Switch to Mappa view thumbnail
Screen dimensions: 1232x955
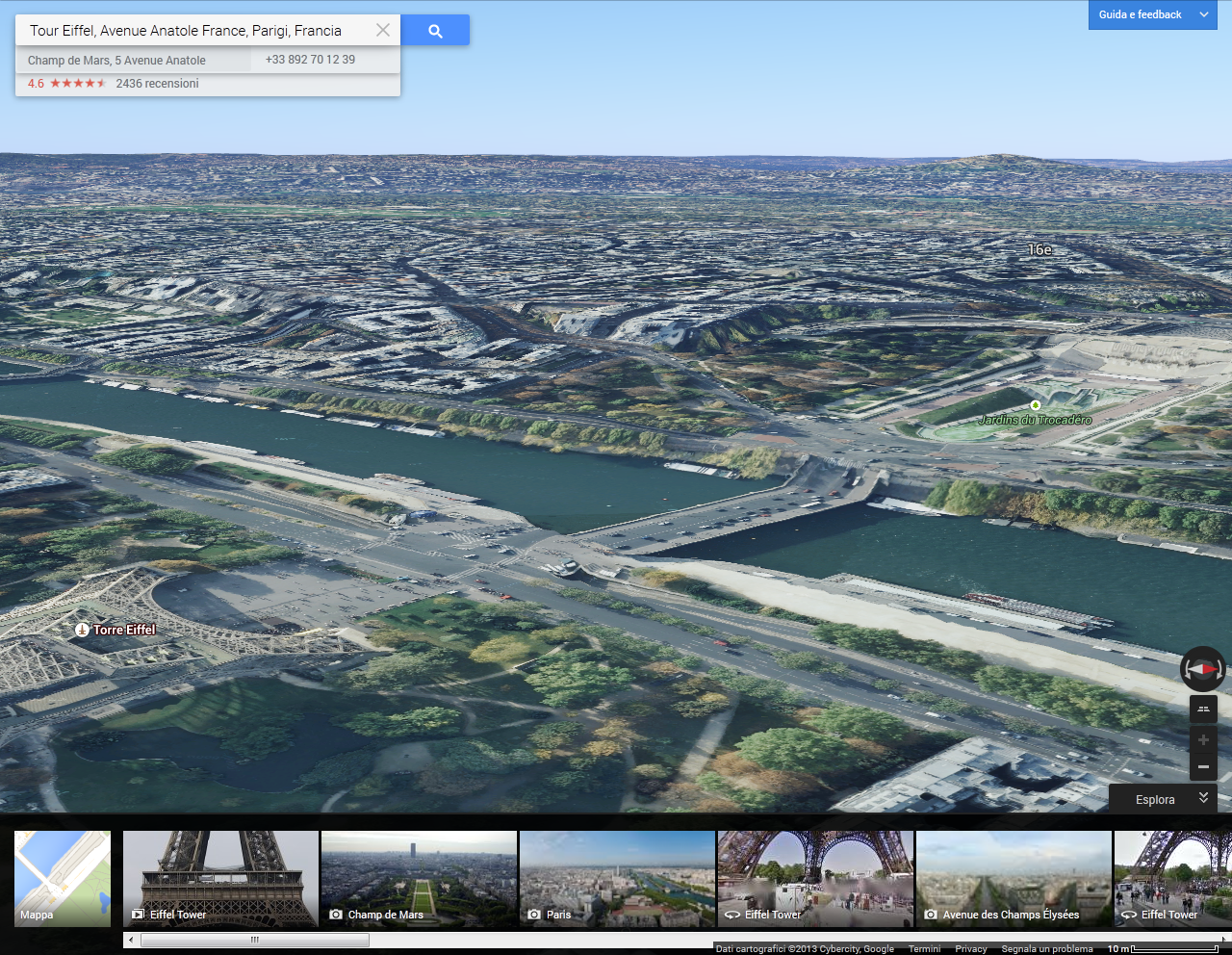63,878
